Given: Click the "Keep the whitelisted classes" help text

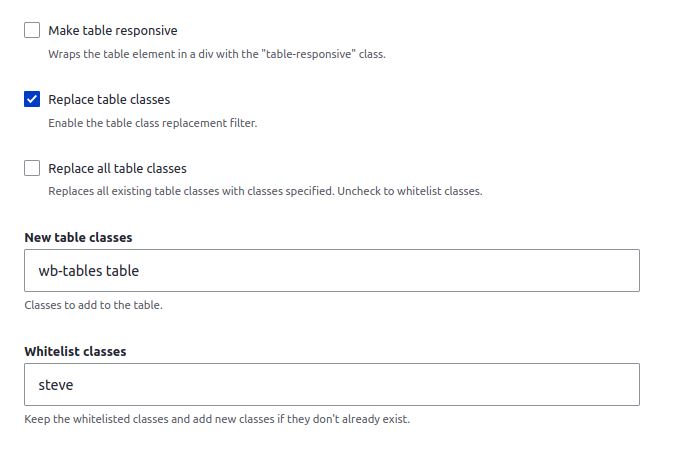Looking at the screenshot, I should [x=216, y=419].
